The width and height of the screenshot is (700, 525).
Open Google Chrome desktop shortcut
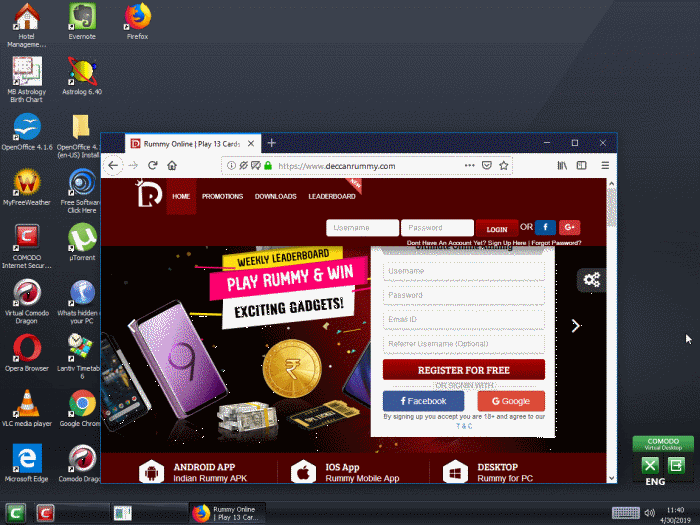(79, 408)
